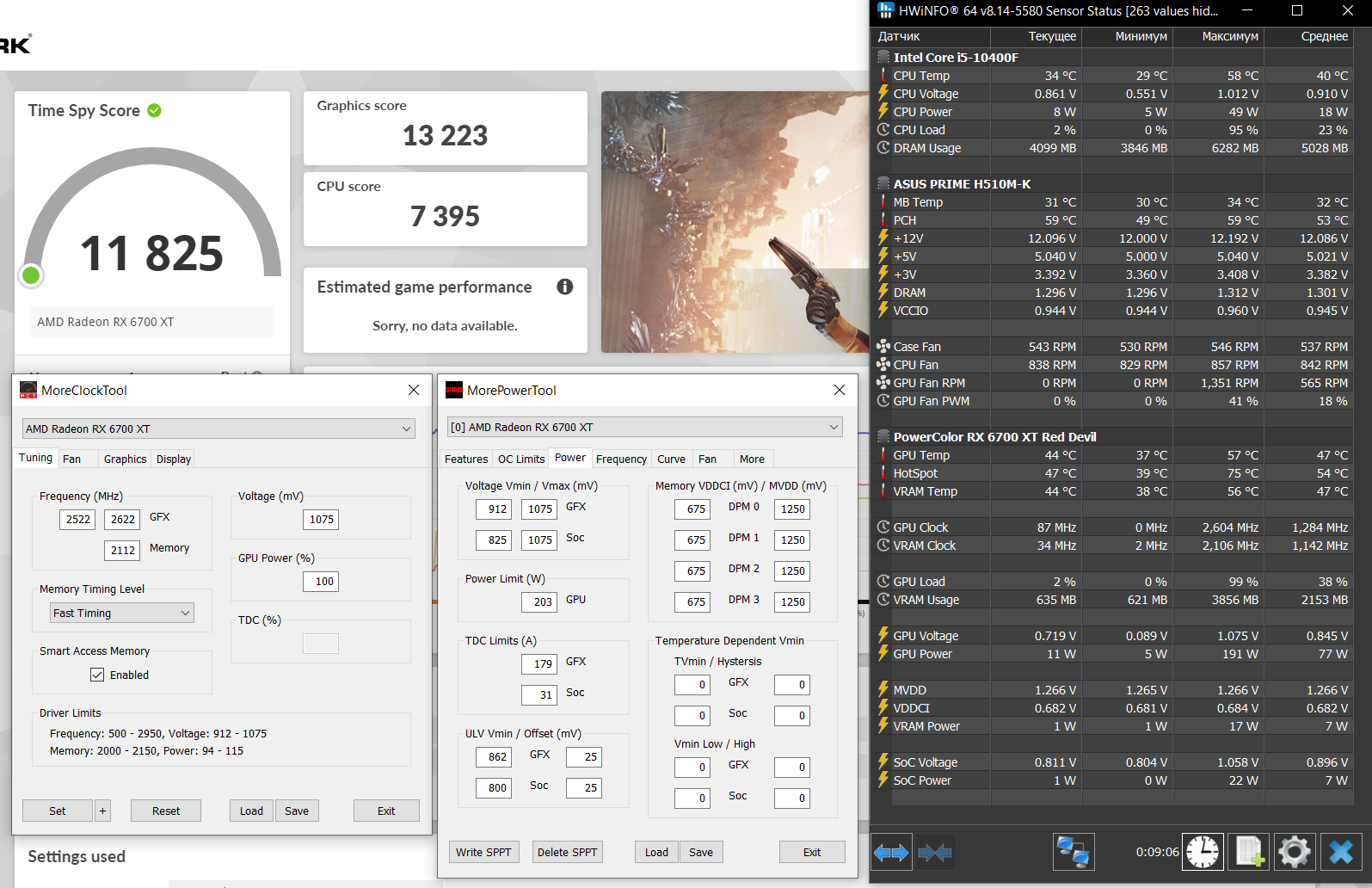Switch to the OC Limits tab

pyautogui.click(x=521, y=459)
